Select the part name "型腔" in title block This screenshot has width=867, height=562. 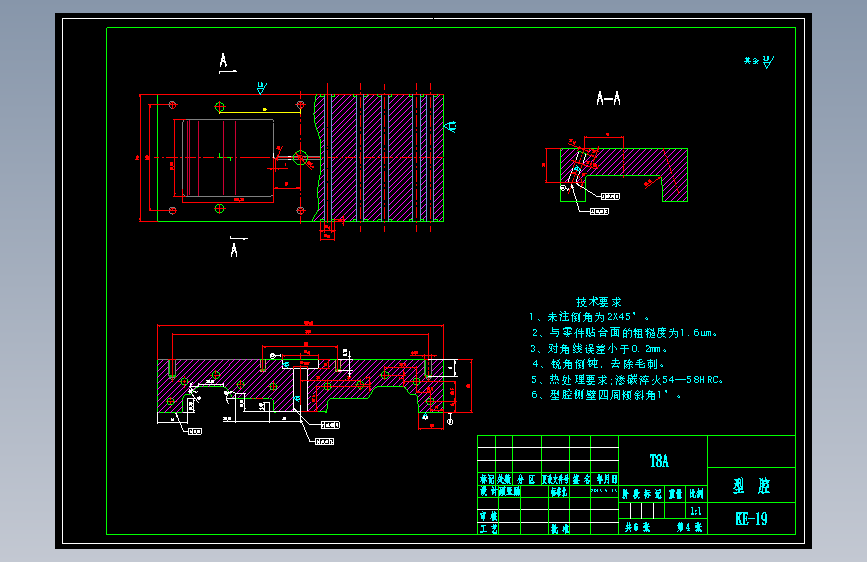point(751,486)
